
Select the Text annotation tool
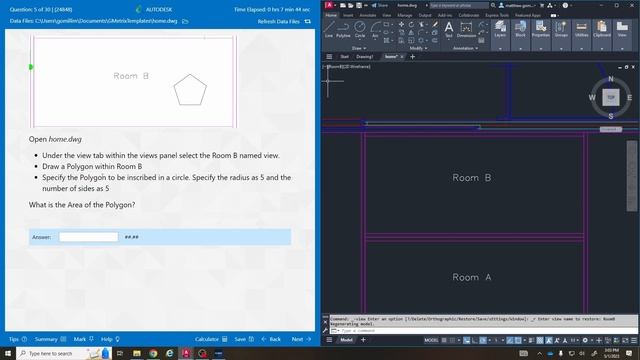(x=449, y=29)
